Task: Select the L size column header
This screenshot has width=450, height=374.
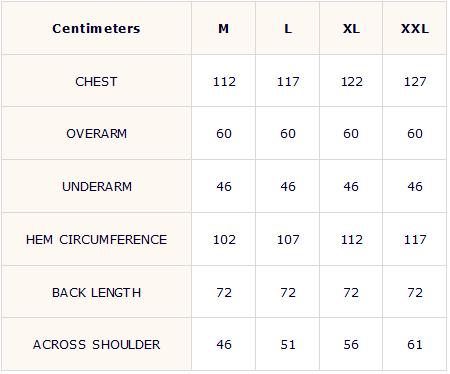Action: pos(288,29)
